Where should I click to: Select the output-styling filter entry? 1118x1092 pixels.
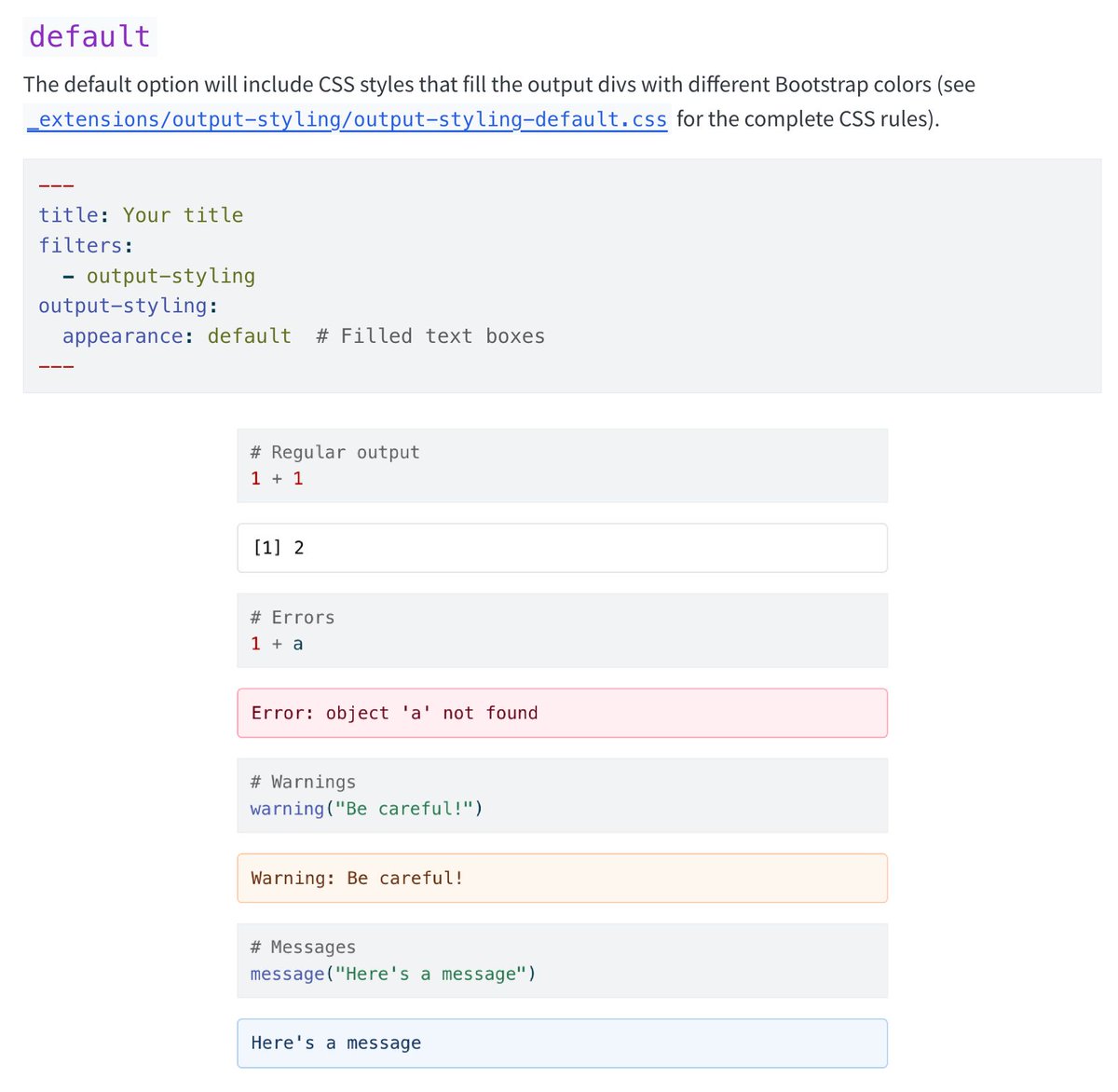coord(170,276)
